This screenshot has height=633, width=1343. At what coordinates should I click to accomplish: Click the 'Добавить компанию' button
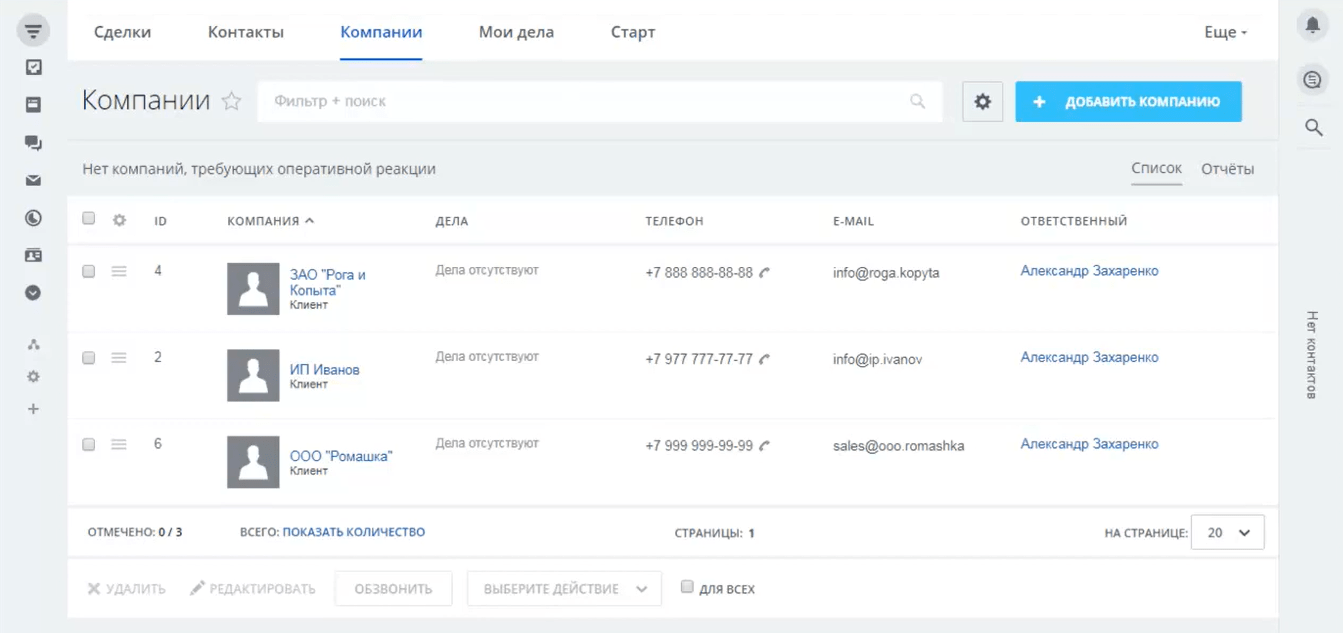(x=1128, y=101)
